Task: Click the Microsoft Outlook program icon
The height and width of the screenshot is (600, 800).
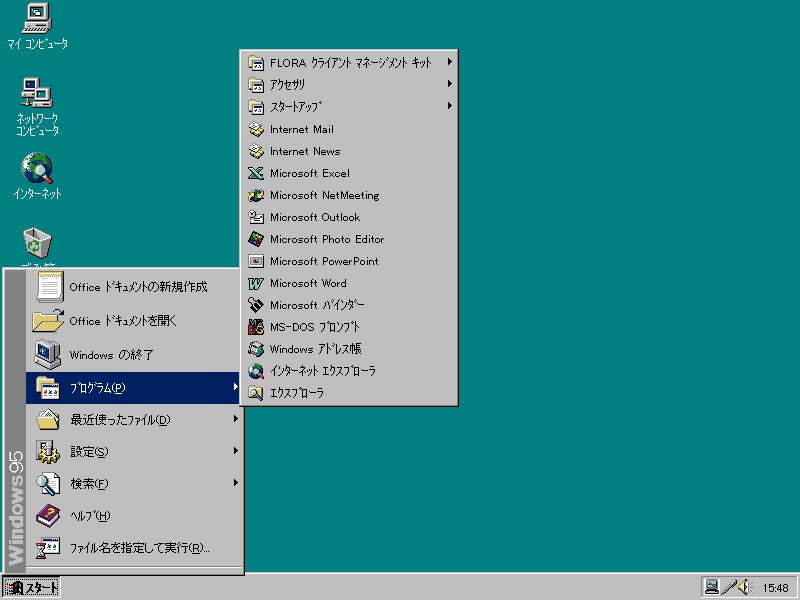Action: pos(256,217)
